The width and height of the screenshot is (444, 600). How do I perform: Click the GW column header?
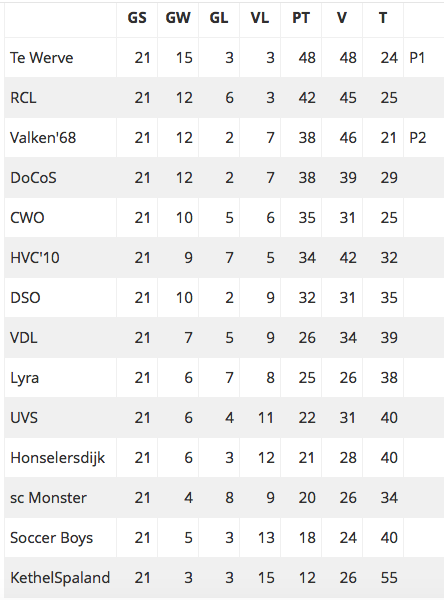pos(178,18)
